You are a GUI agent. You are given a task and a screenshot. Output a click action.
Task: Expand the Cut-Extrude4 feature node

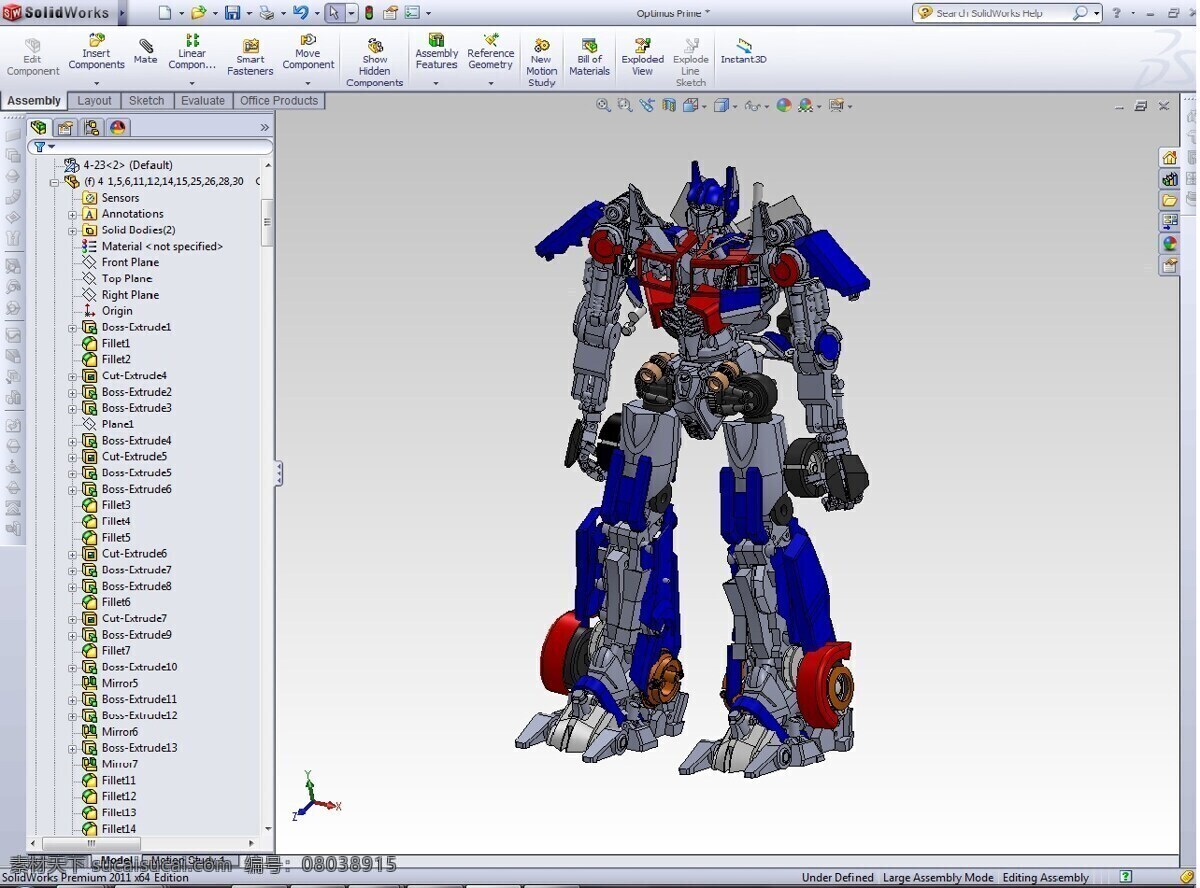point(72,376)
